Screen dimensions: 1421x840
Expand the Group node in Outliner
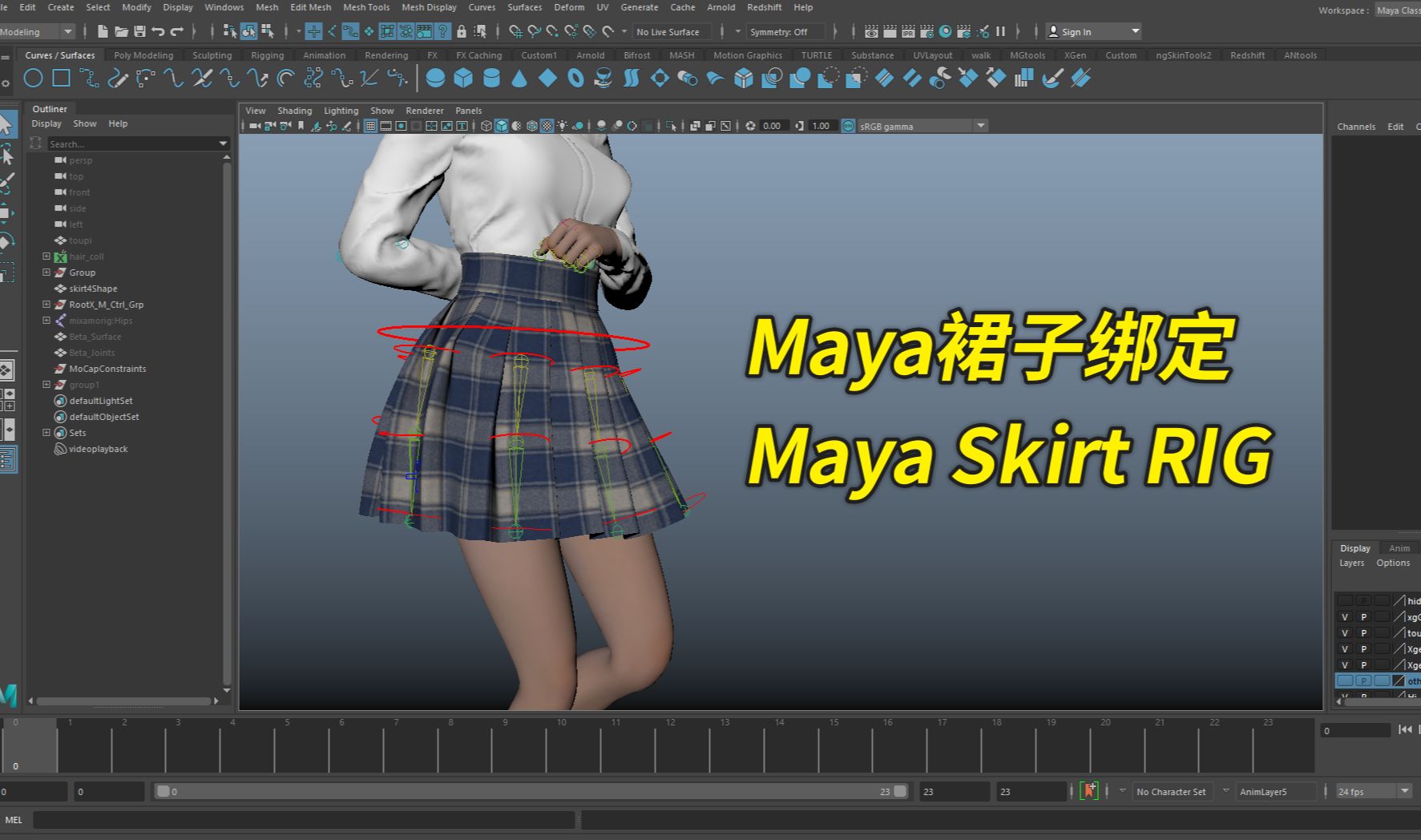coord(46,273)
